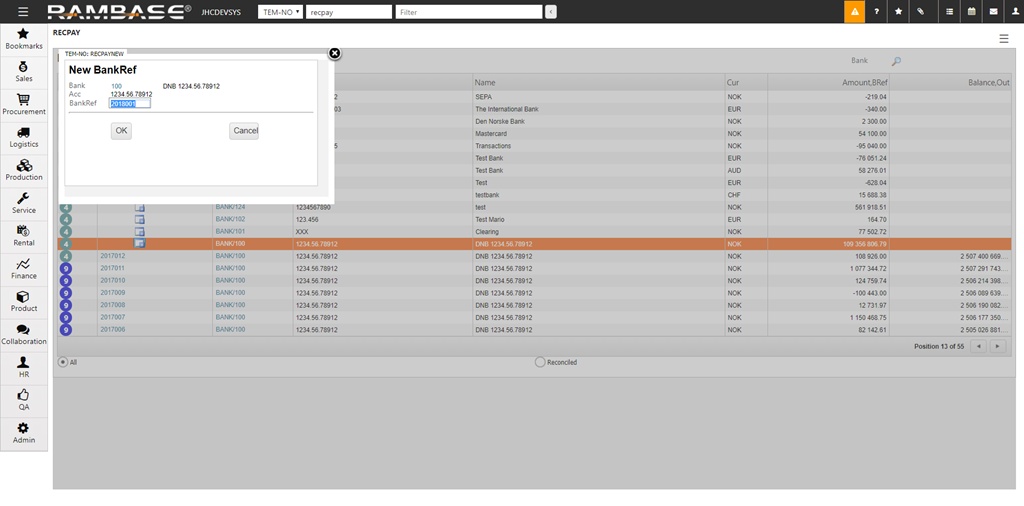This screenshot has height=506, width=1024.
Task: Select the Reconciled radio button
Action: (x=540, y=362)
